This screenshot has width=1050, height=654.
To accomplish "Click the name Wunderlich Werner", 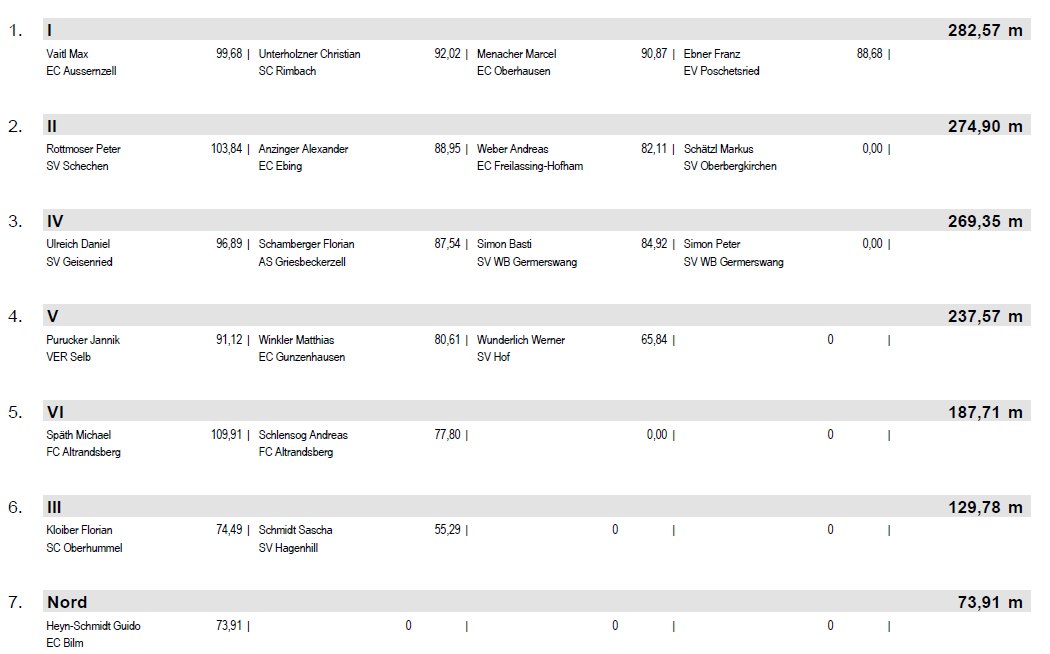I will coord(520,340).
